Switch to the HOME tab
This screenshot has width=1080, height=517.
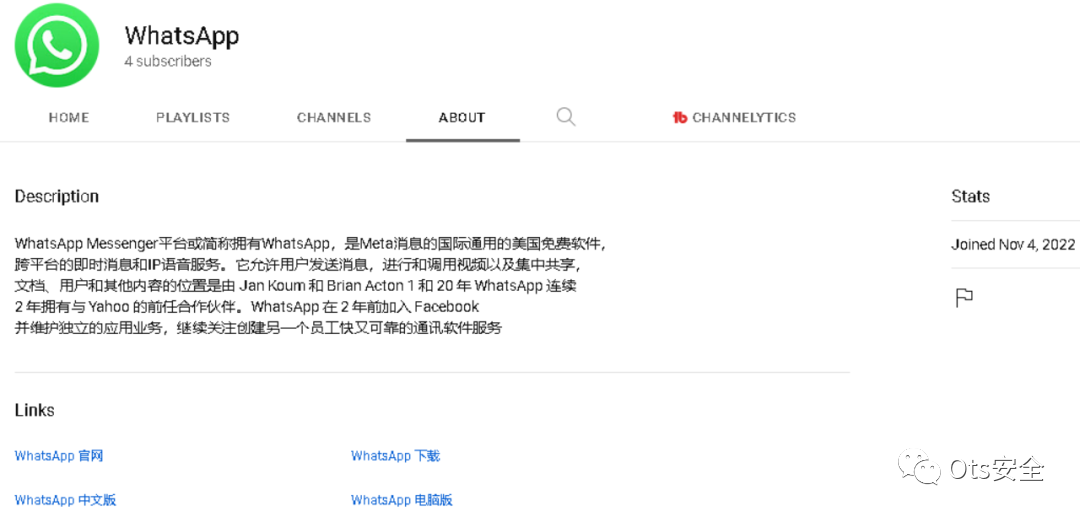click(69, 118)
